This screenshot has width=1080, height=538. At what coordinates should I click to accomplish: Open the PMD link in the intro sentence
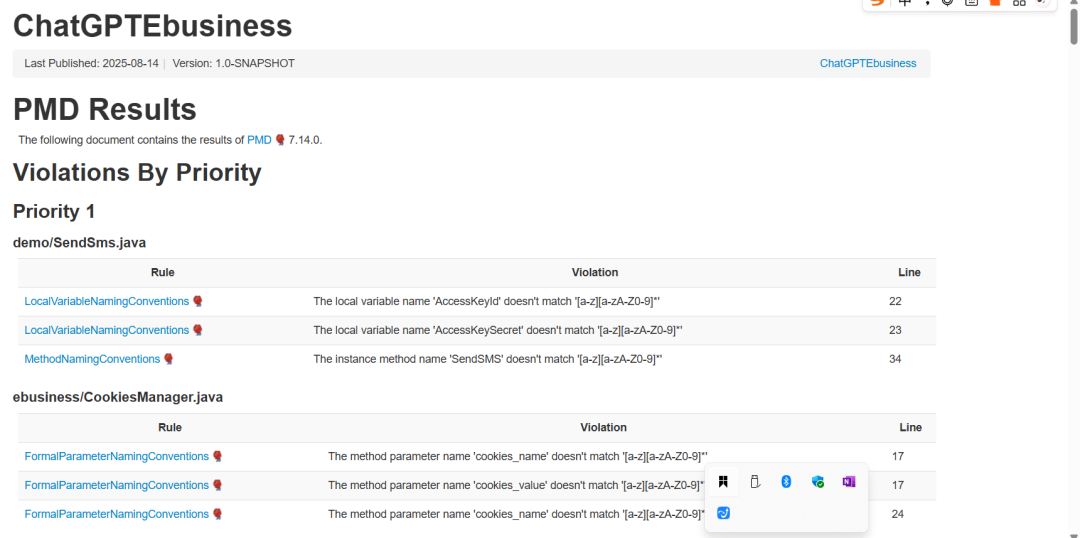pos(259,140)
